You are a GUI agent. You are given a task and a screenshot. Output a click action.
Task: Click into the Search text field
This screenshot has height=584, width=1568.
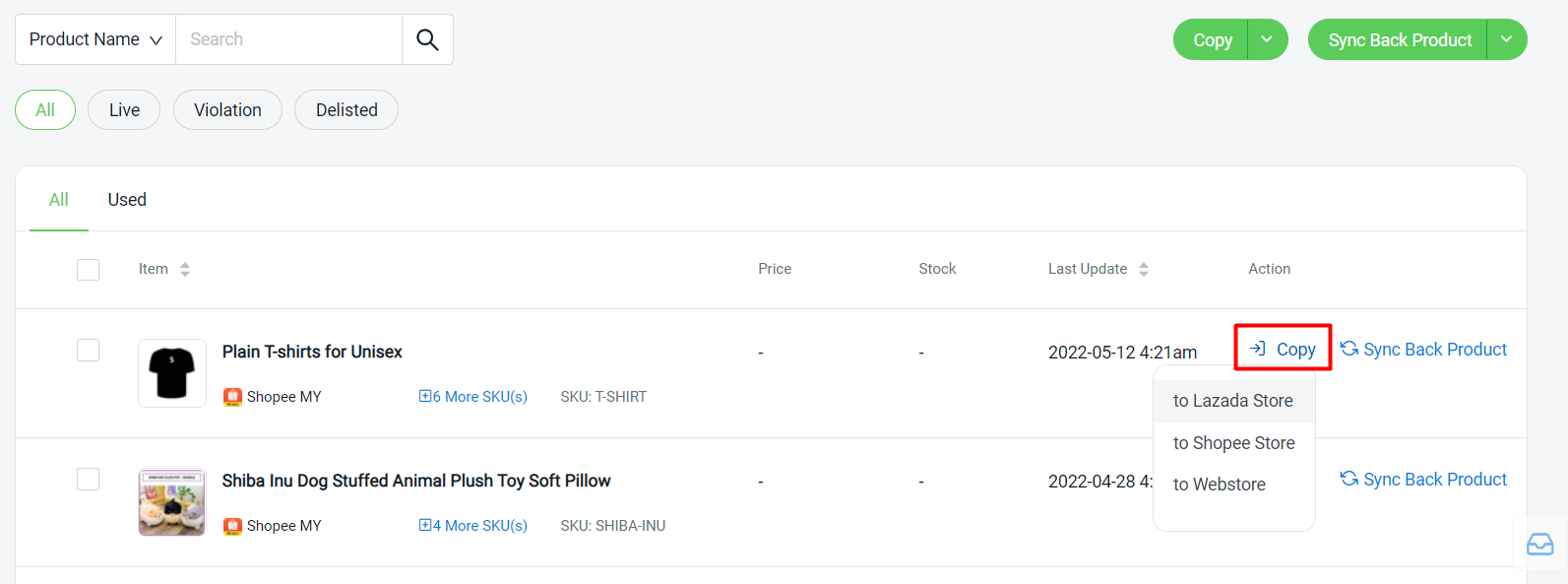point(288,39)
